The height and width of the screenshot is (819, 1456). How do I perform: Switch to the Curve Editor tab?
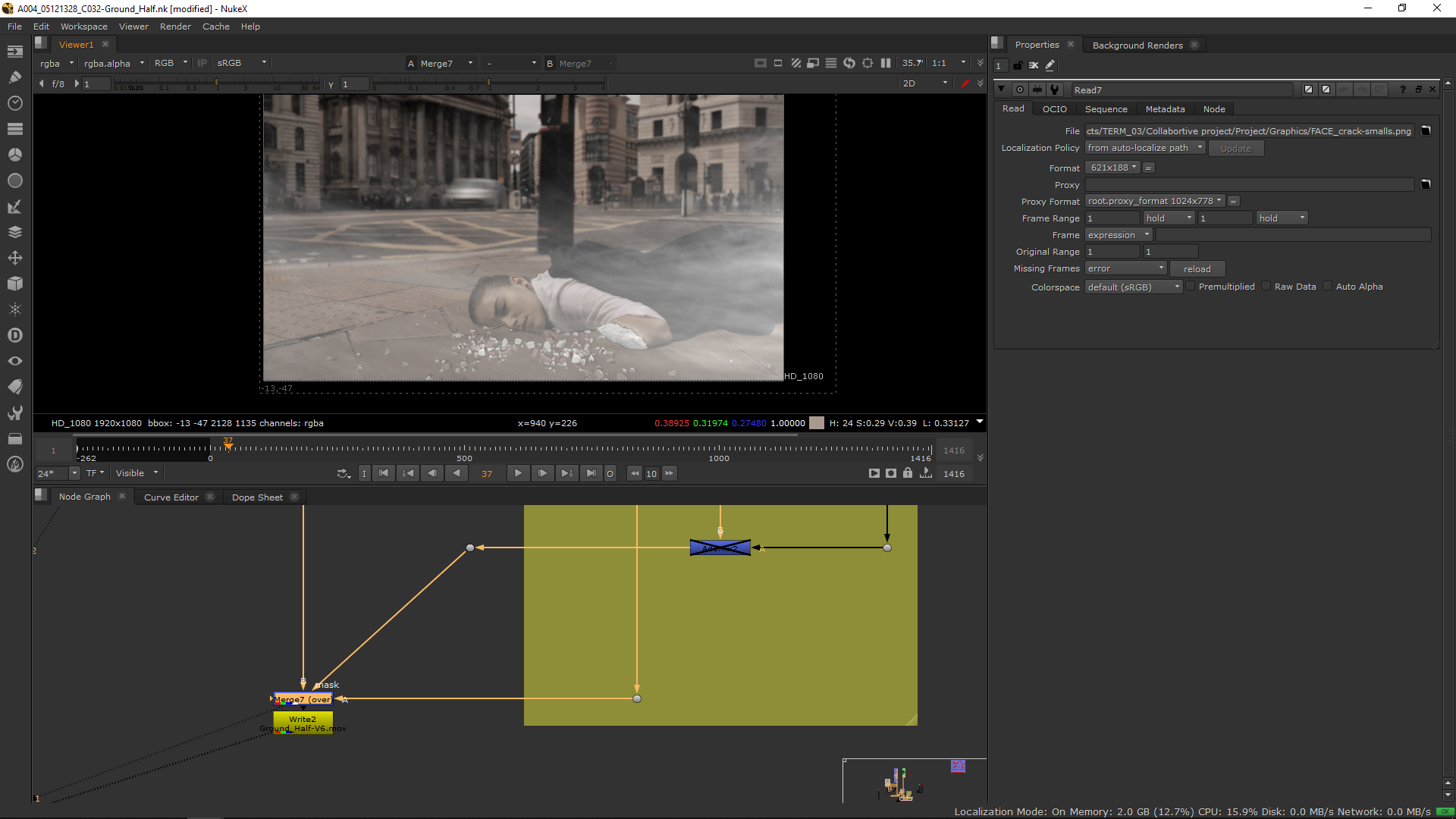click(x=171, y=497)
